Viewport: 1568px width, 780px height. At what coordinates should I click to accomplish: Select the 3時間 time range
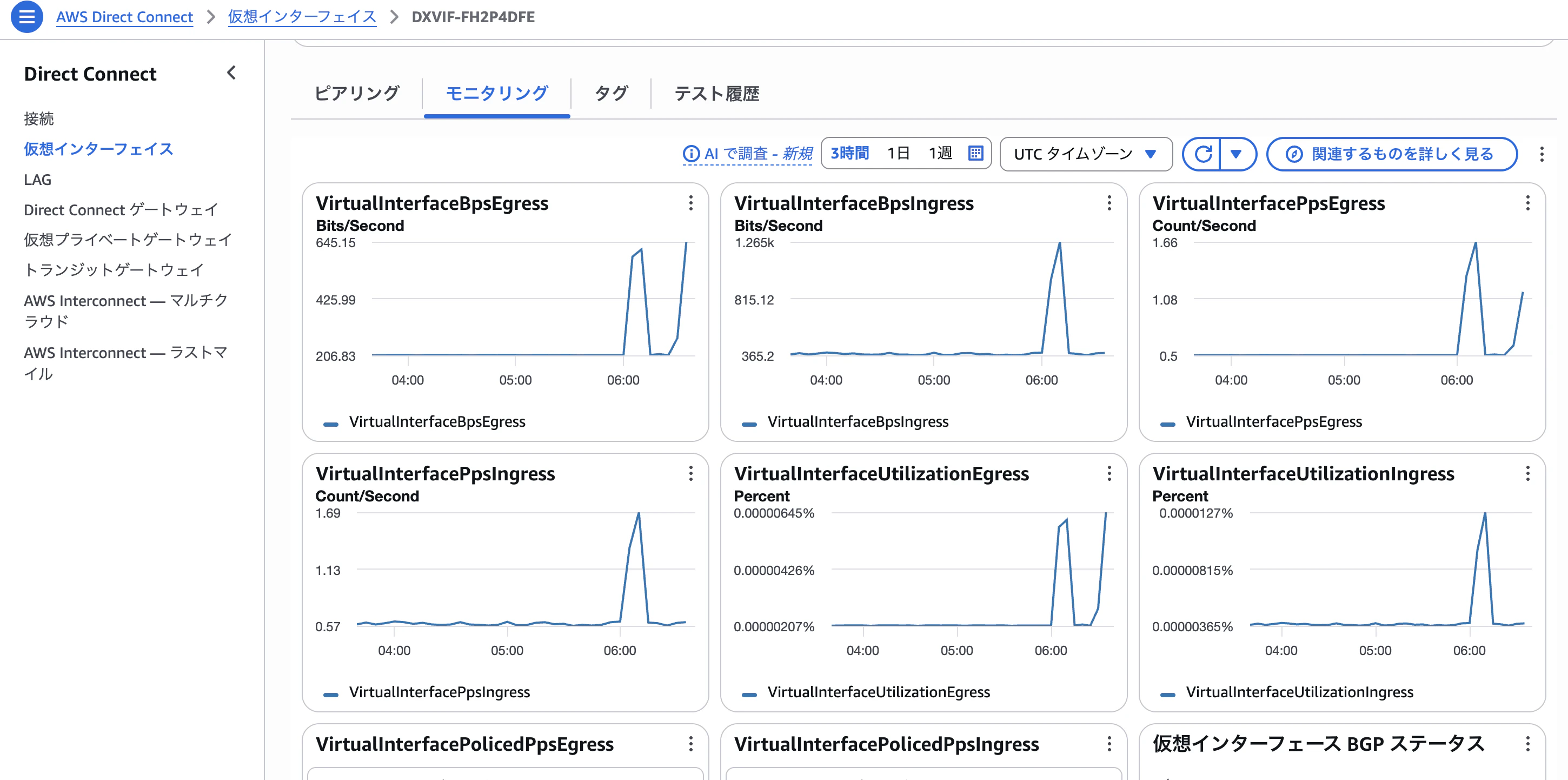(x=850, y=154)
